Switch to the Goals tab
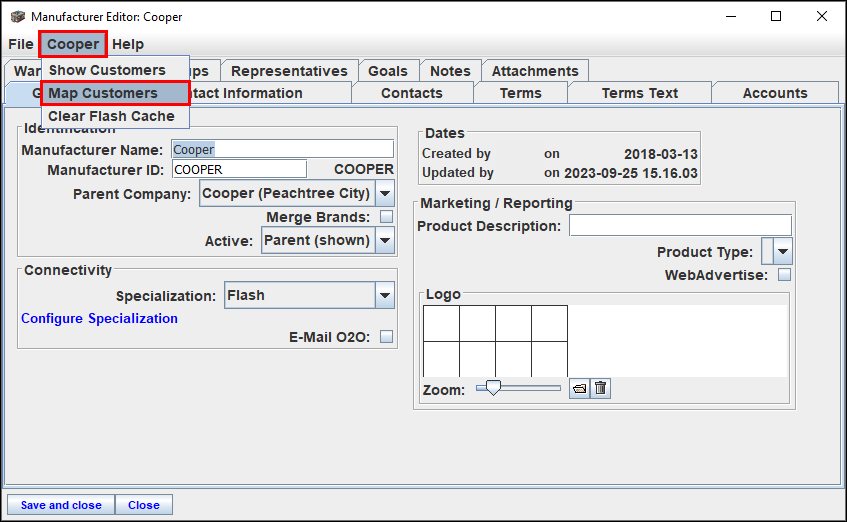This screenshot has height=522, width=847. point(388,71)
